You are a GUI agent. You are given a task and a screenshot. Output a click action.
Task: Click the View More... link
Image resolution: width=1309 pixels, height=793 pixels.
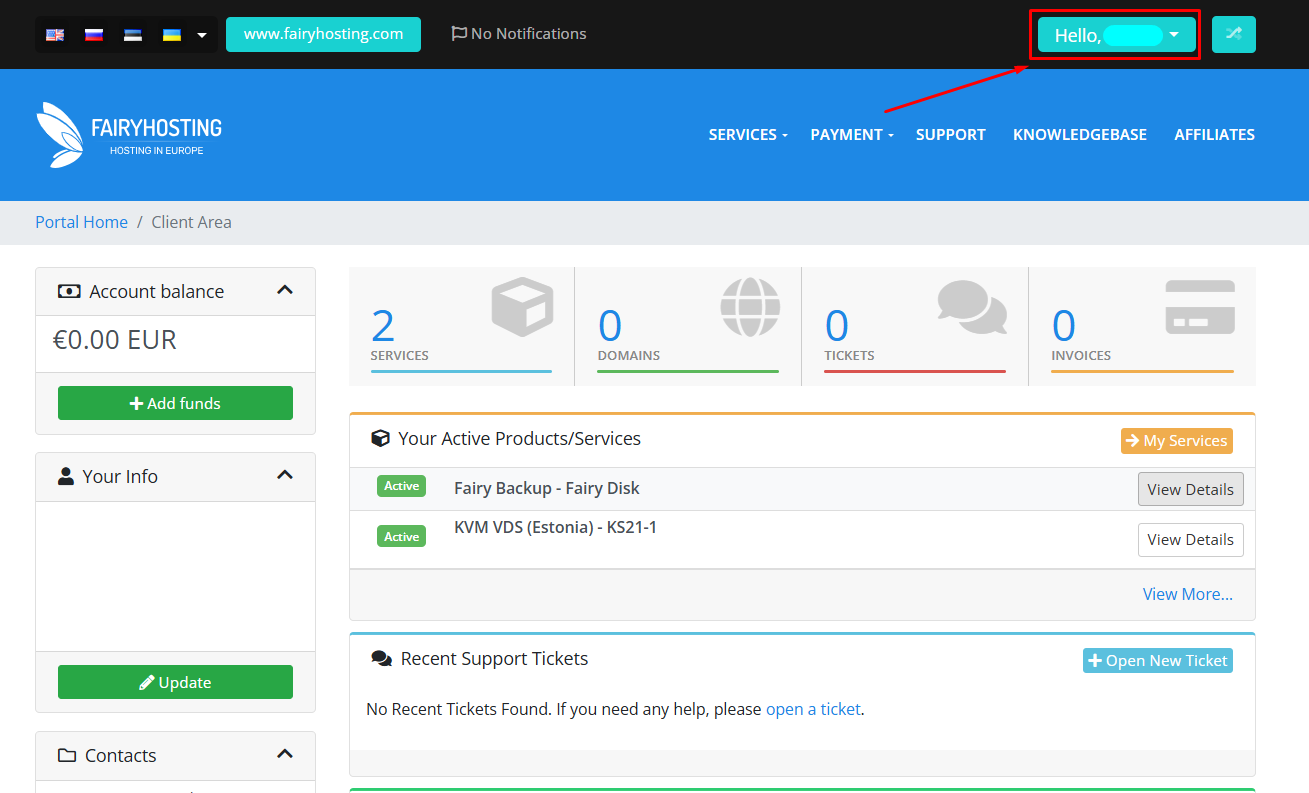(1187, 594)
